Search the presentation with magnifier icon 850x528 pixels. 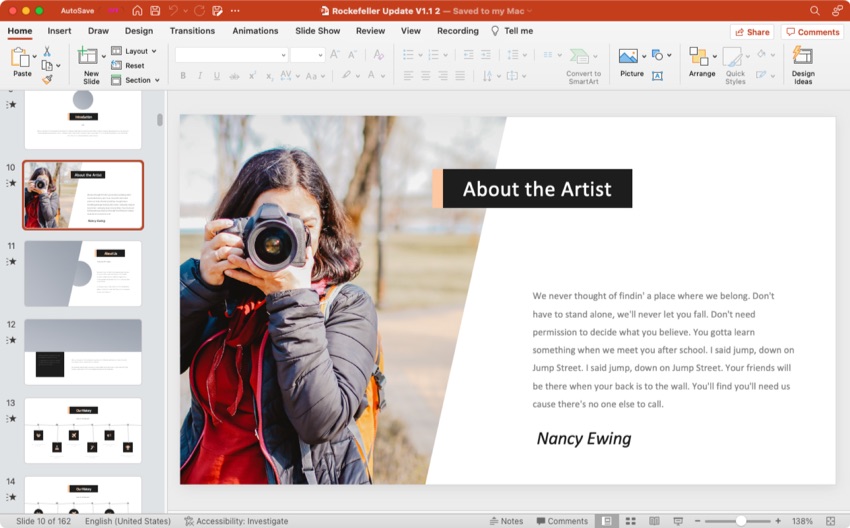815,10
